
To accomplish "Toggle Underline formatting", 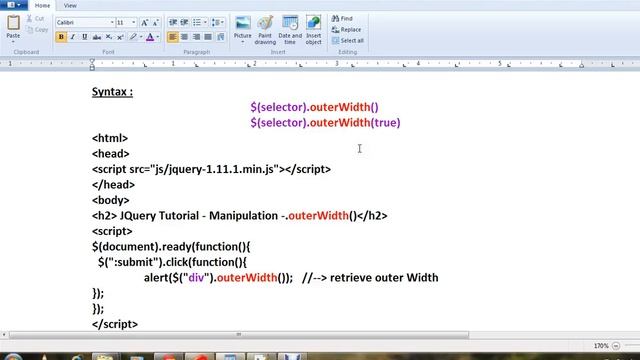I will 84,37.
